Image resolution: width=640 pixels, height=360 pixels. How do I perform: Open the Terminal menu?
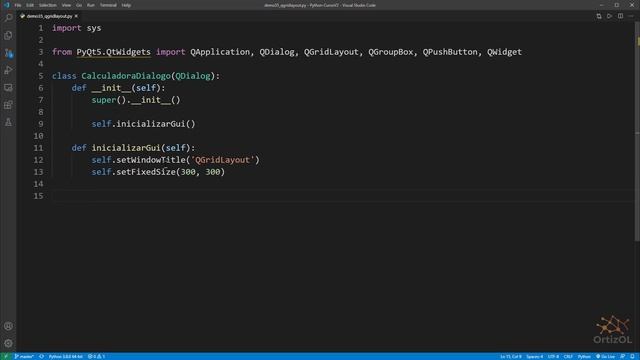click(x=108, y=5)
